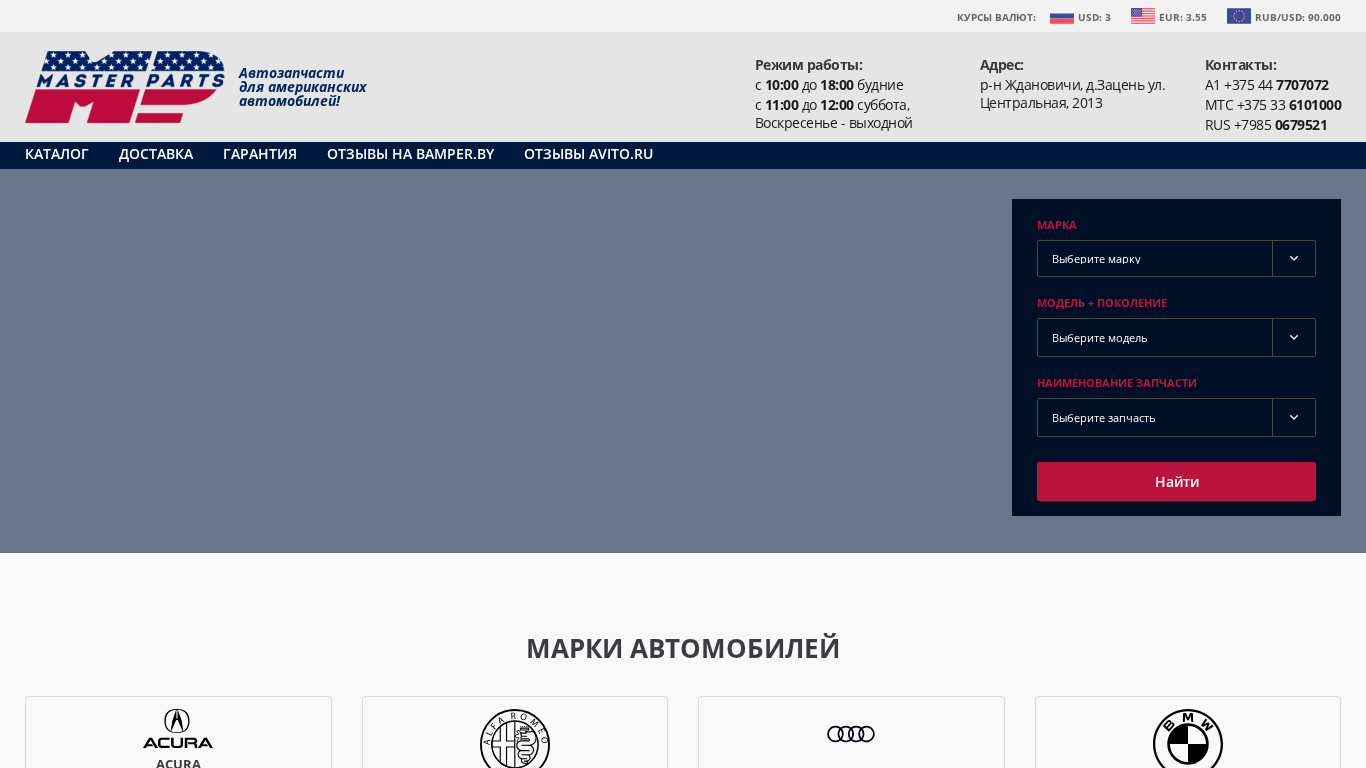Click the Воскресенье - выходной text
1366x768 pixels.
[834, 123]
